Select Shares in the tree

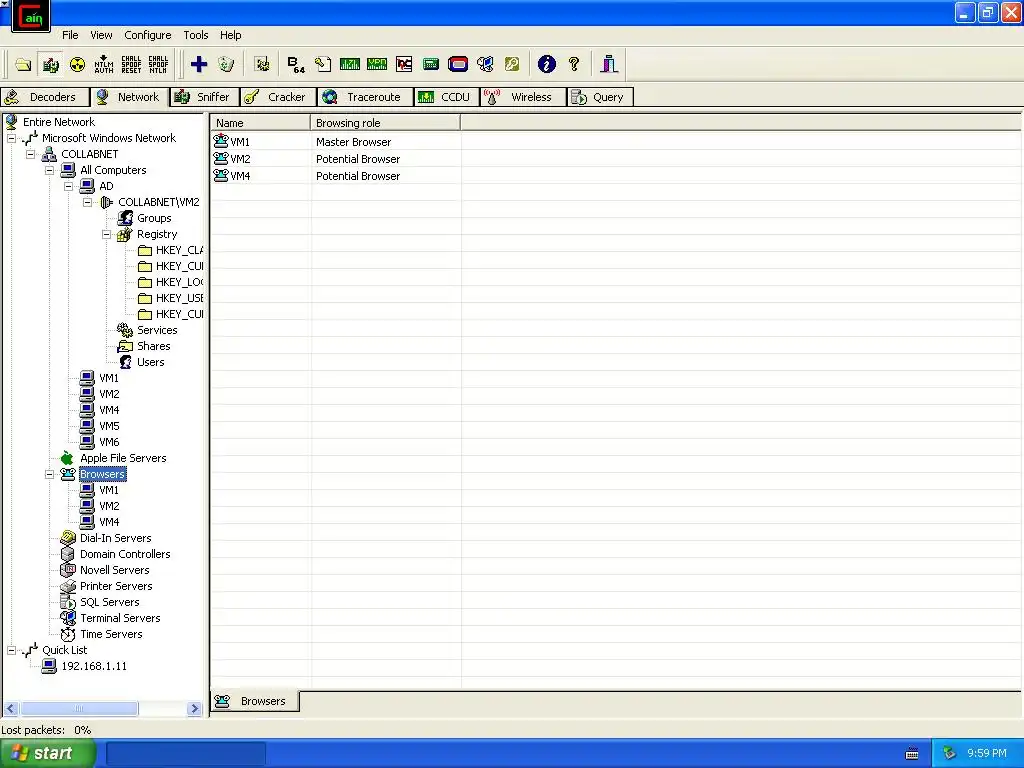point(153,346)
